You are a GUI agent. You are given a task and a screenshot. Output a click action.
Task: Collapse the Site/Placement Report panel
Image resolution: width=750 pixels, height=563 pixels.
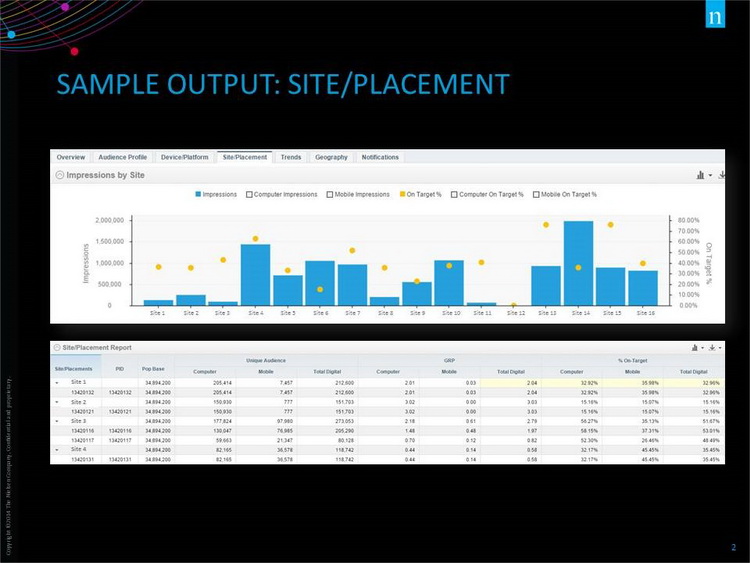click(x=58, y=346)
